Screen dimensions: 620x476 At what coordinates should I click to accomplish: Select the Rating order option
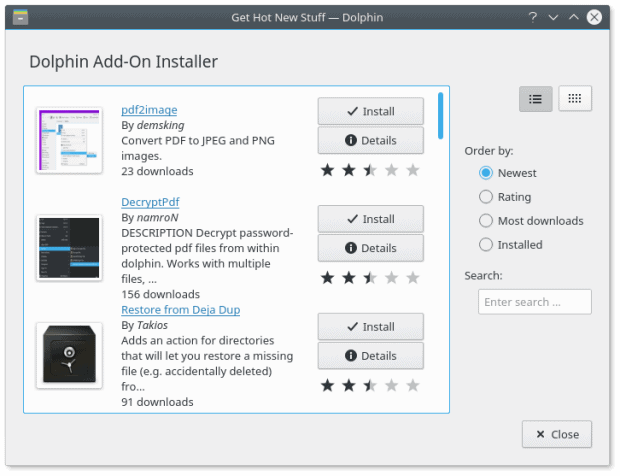[486, 197]
